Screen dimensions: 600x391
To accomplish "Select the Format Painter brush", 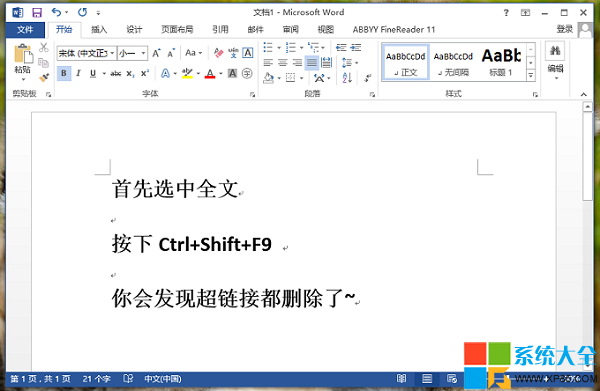I will tap(44, 78).
